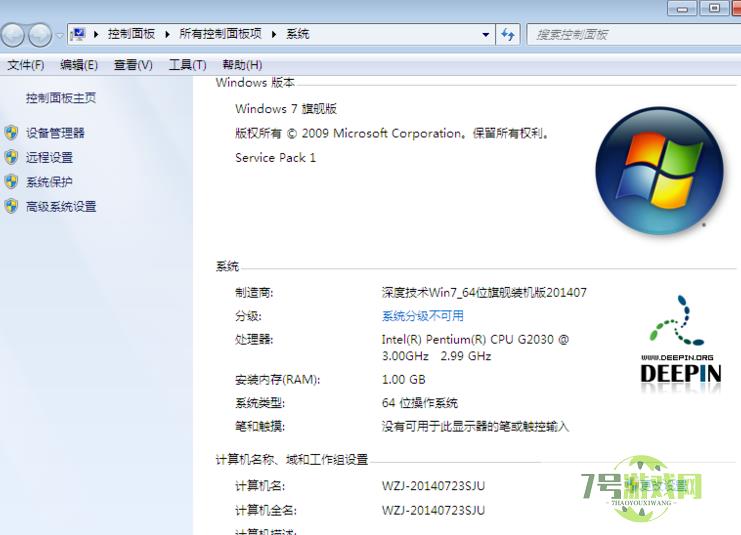Click the Windows 版本 section heading
This screenshot has height=535, width=741.
pyautogui.click(x=255, y=83)
